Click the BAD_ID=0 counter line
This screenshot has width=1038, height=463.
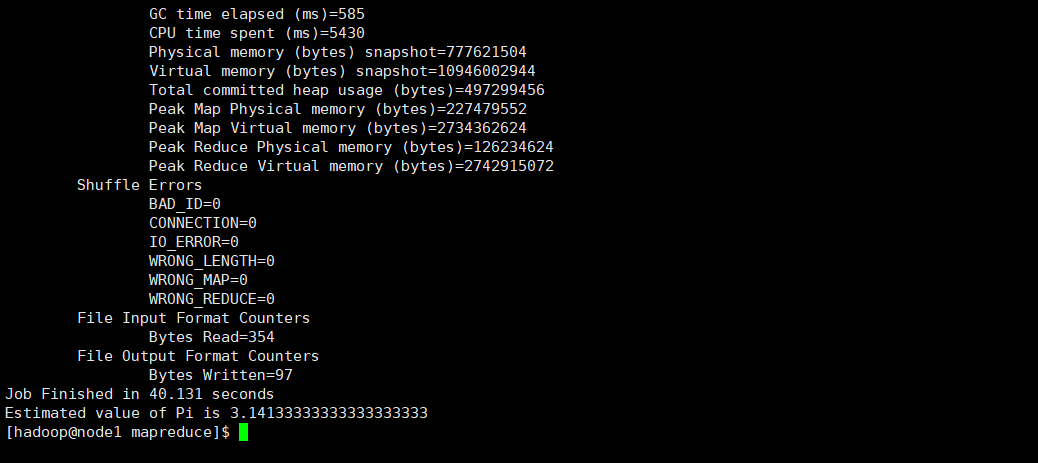pyautogui.click(x=184, y=204)
